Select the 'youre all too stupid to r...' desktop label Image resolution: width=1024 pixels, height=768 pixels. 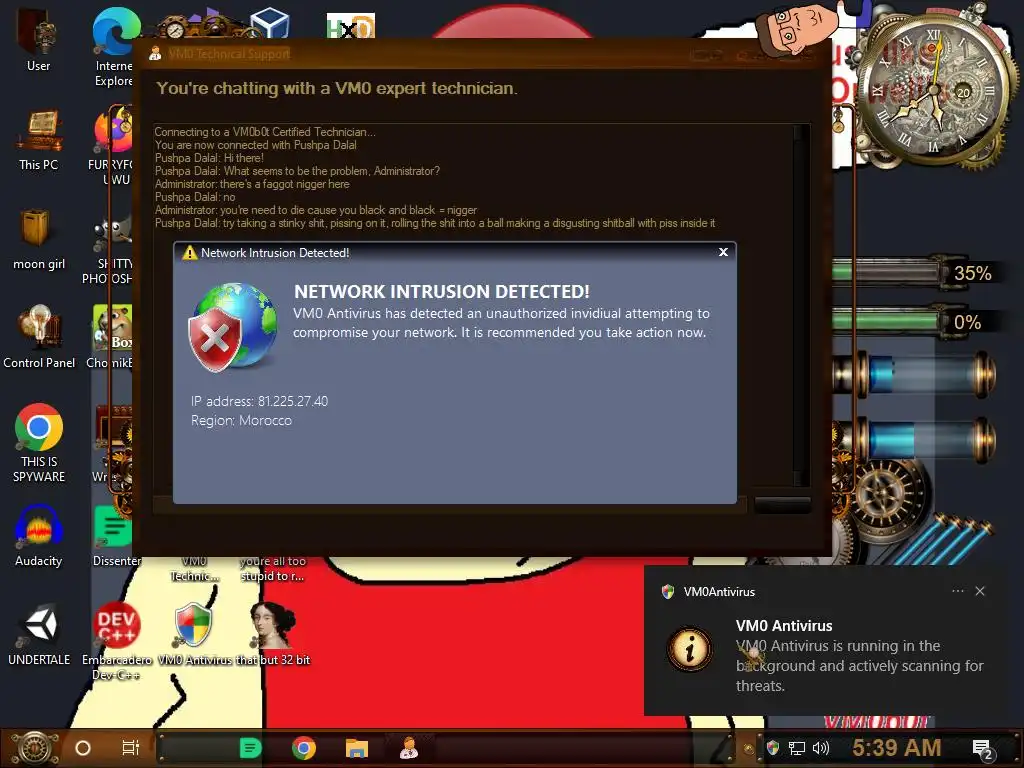tap(273, 568)
